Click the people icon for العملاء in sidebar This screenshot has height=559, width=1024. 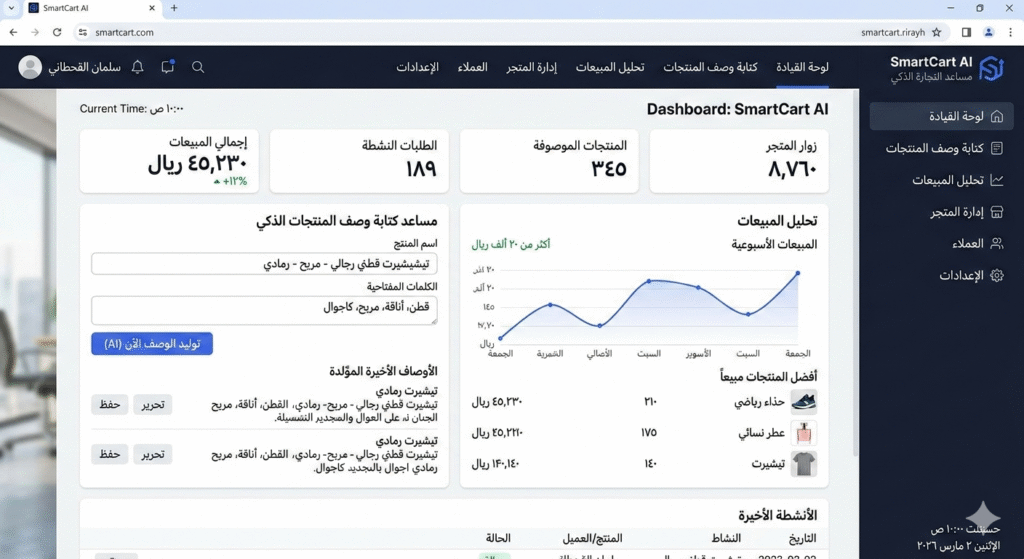point(997,244)
